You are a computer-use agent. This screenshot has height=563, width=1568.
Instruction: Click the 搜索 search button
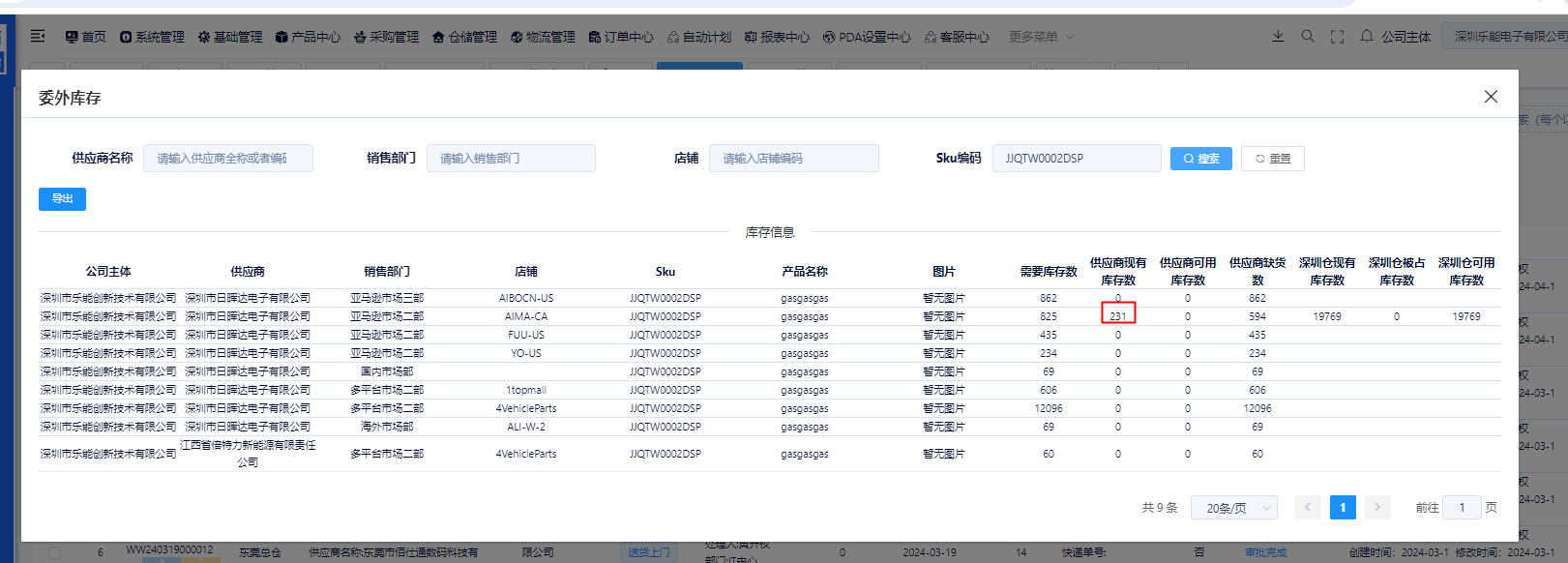(1200, 159)
